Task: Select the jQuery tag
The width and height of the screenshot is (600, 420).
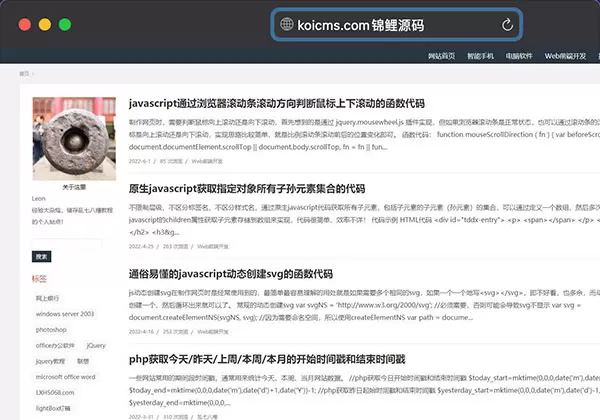Action: point(96,345)
